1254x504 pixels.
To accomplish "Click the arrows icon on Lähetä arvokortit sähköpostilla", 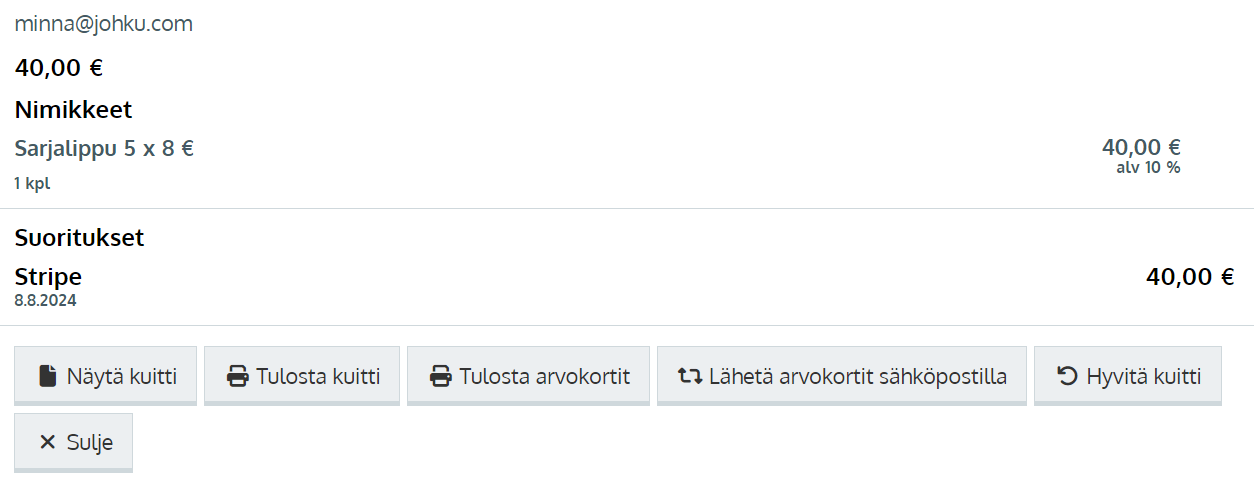I will pos(690,377).
